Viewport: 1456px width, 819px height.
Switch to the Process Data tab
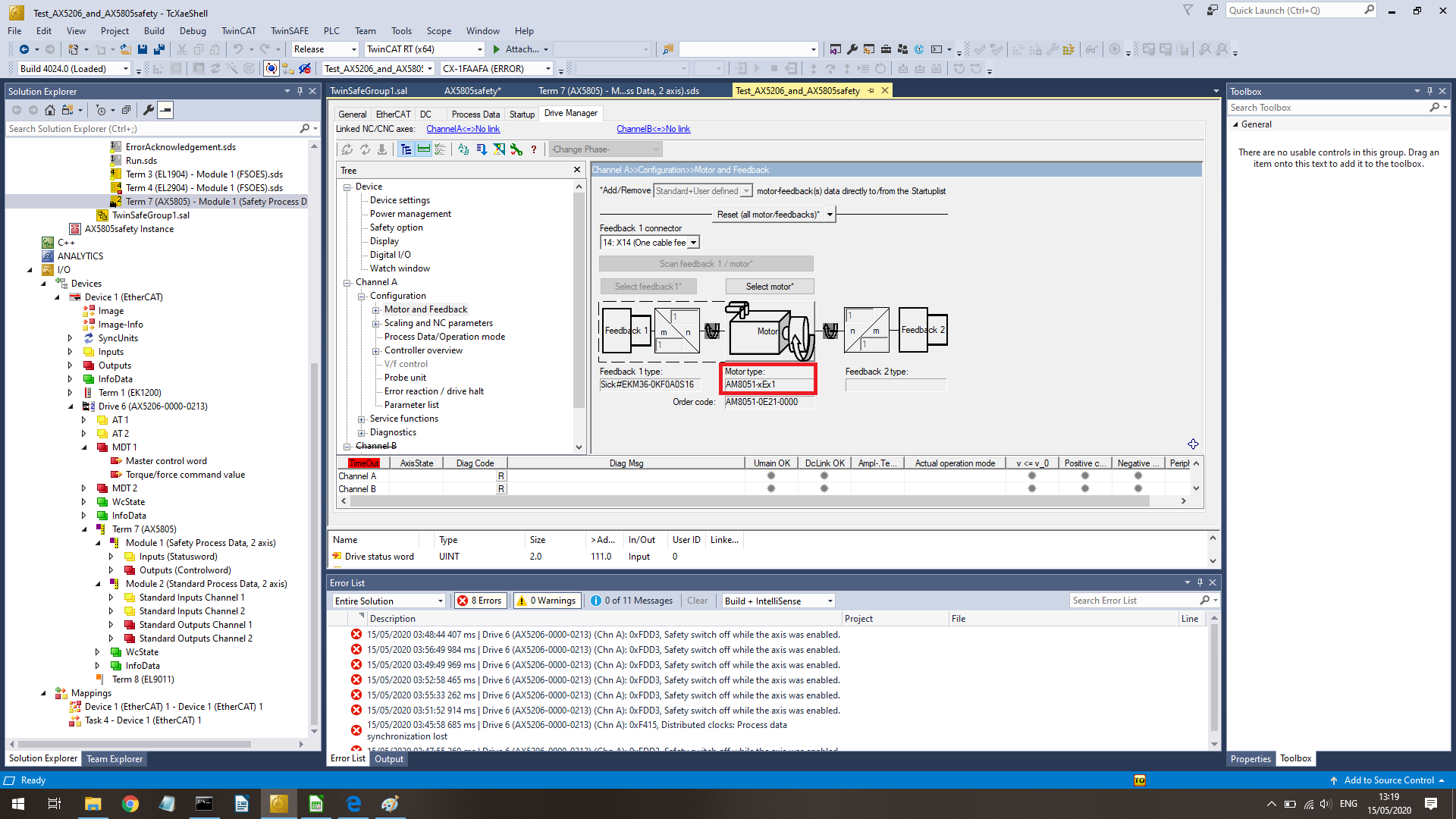(x=475, y=114)
